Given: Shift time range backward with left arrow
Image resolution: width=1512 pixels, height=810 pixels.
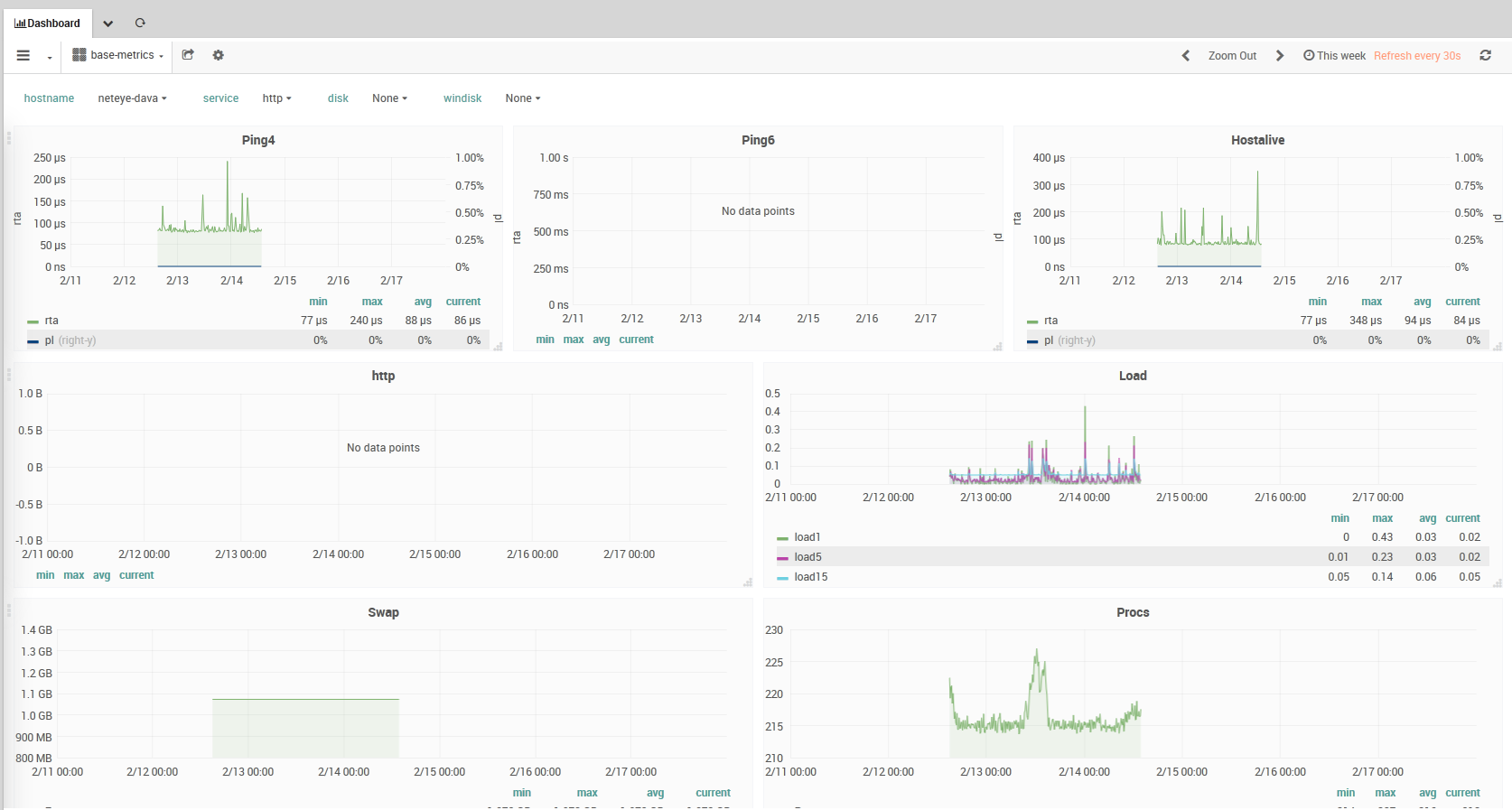Looking at the screenshot, I should (x=1186, y=56).
